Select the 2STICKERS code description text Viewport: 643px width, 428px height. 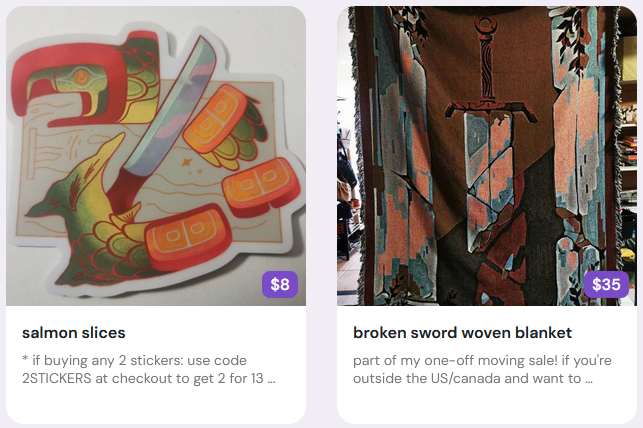[x=148, y=369]
